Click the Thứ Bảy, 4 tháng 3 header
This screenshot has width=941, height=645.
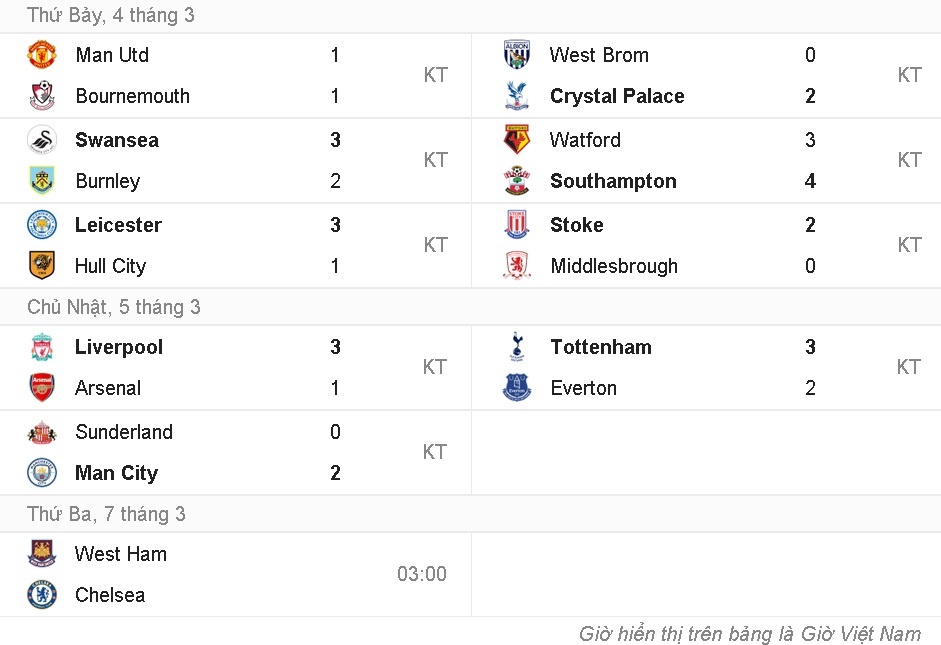(x=111, y=15)
